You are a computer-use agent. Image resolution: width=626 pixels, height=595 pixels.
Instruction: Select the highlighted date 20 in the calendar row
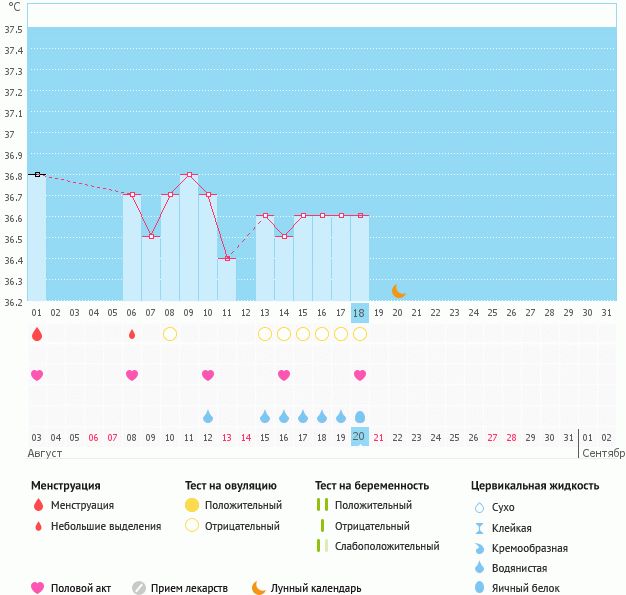tap(360, 437)
